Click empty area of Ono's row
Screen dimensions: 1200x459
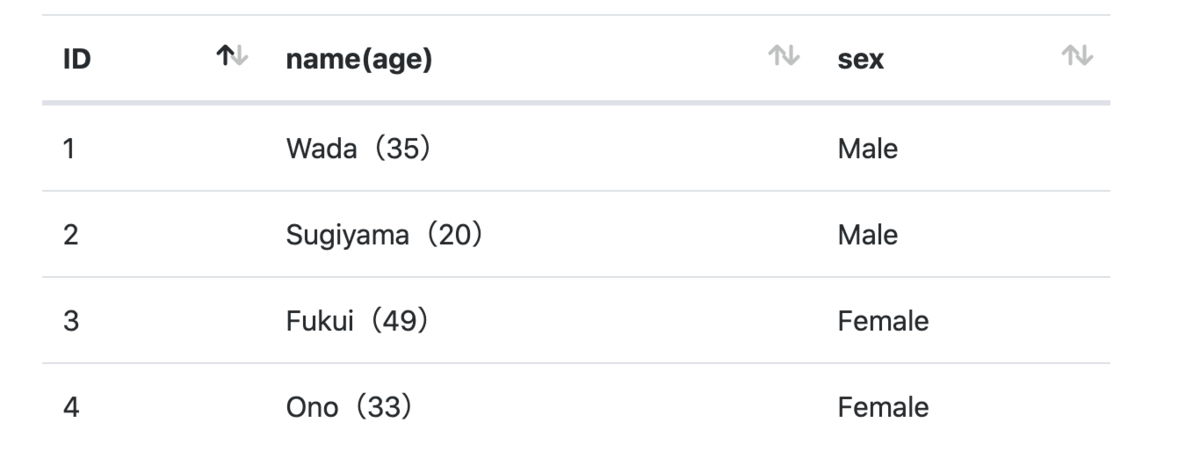620,407
